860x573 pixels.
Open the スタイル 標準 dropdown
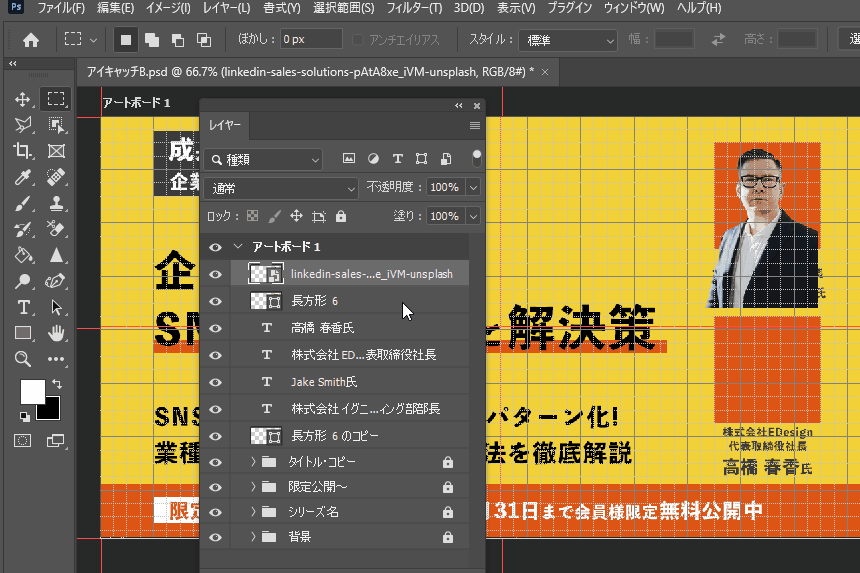[x=568, y=40]
